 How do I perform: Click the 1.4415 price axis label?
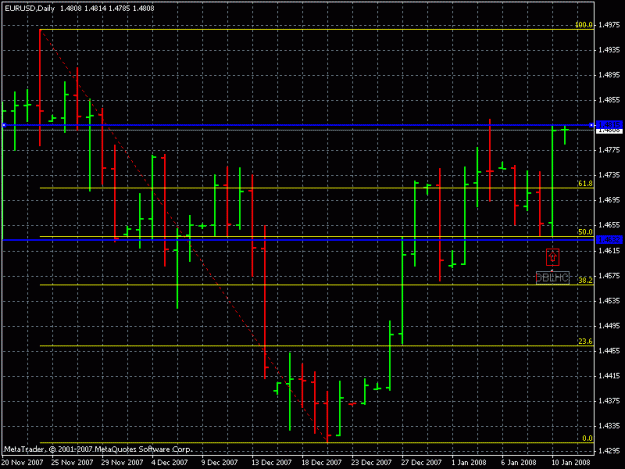(609, 376)
